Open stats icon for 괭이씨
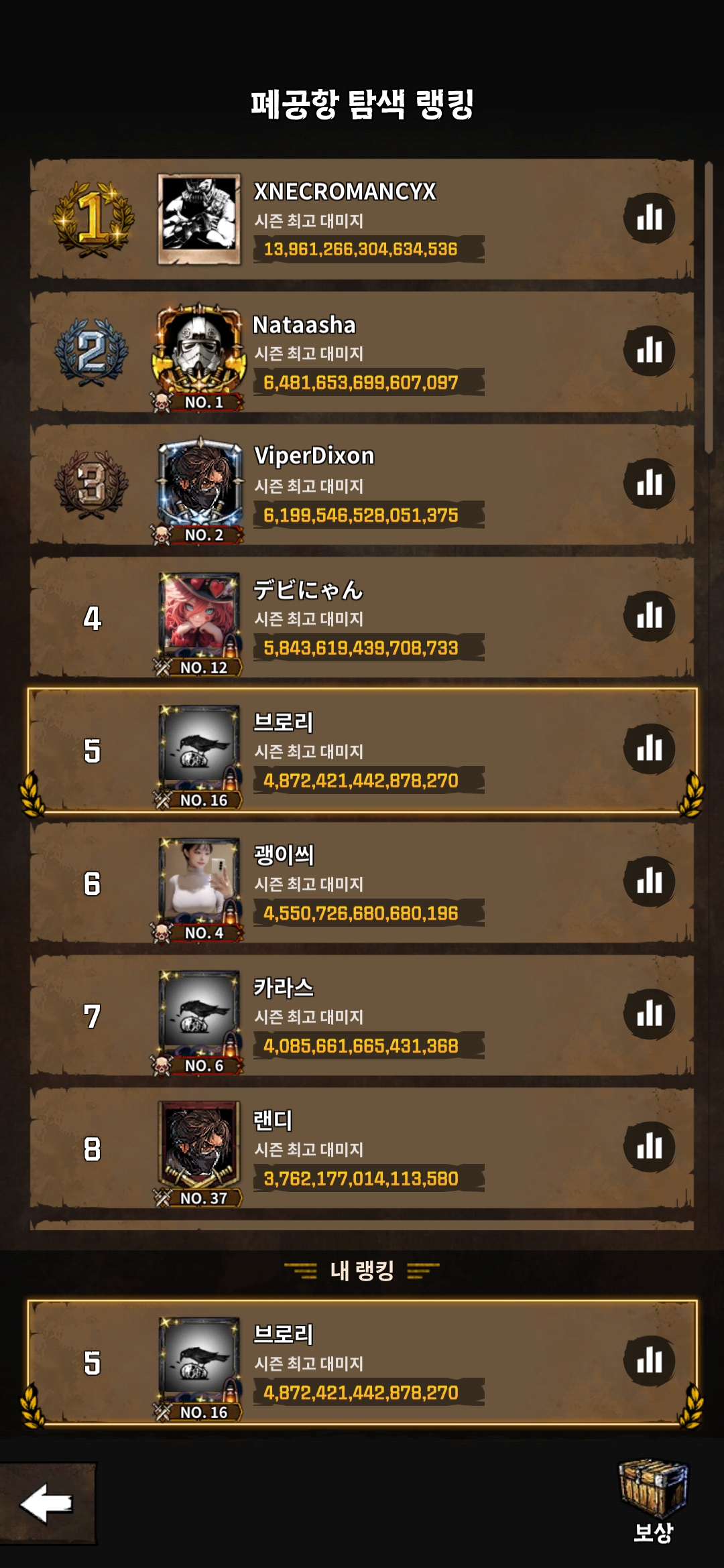 pyautogui.click(x=649, y=881)
